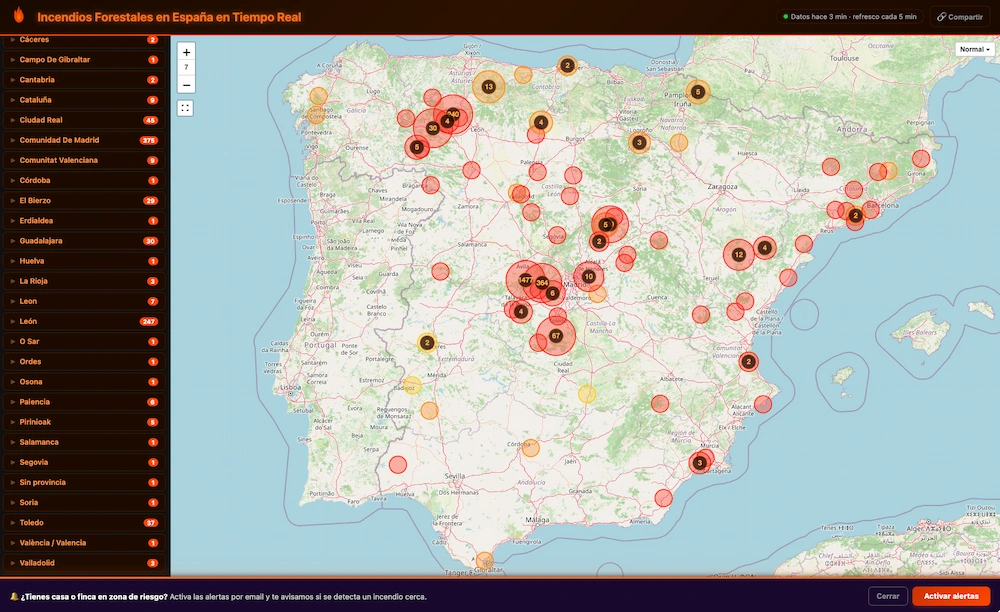Click the yellow fire marker near Badajoz
This screenshot has height=612, width=1000.
(x=413, y=385)
